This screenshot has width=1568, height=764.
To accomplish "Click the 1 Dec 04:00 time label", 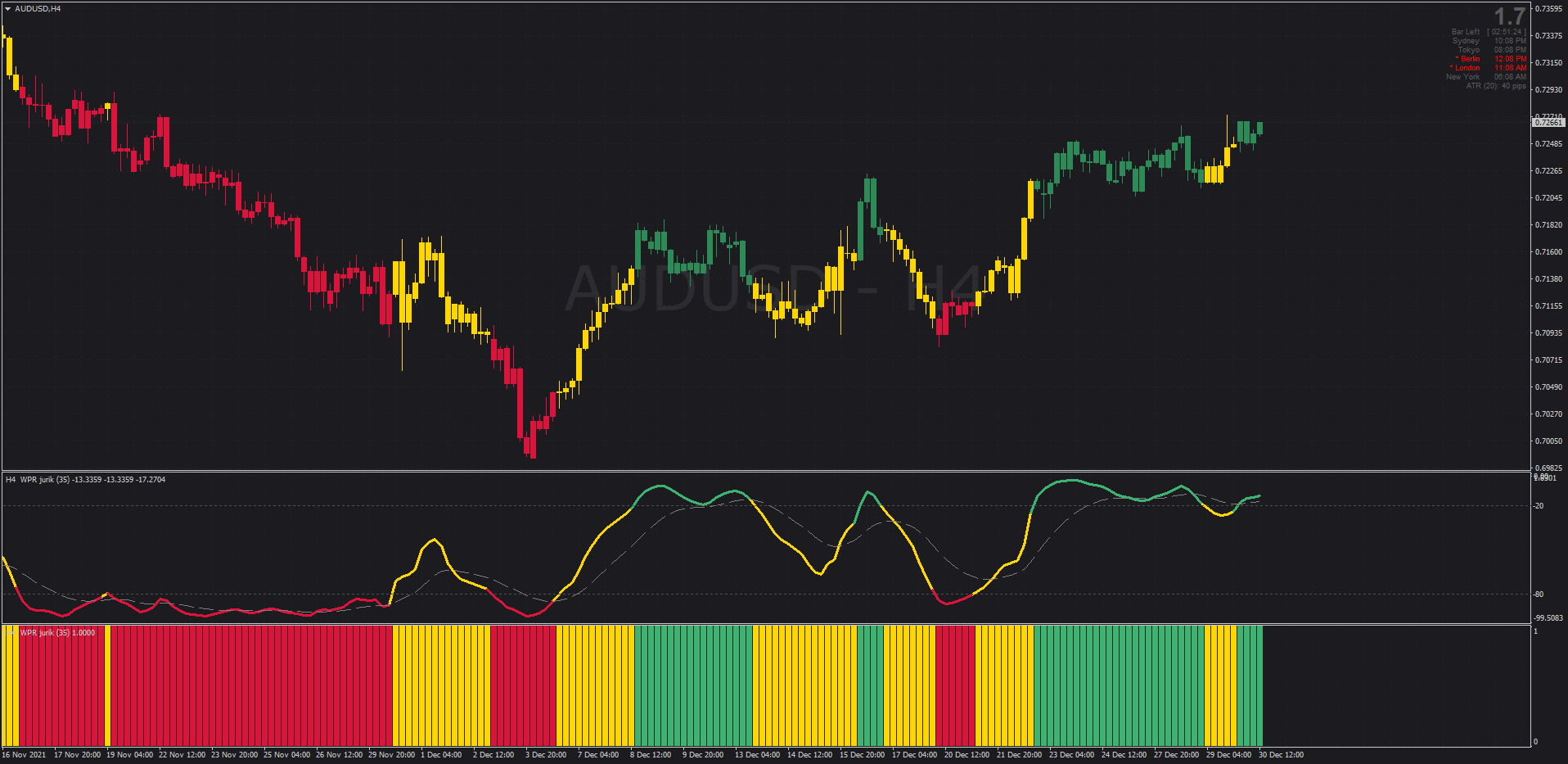I will (441, 755).
